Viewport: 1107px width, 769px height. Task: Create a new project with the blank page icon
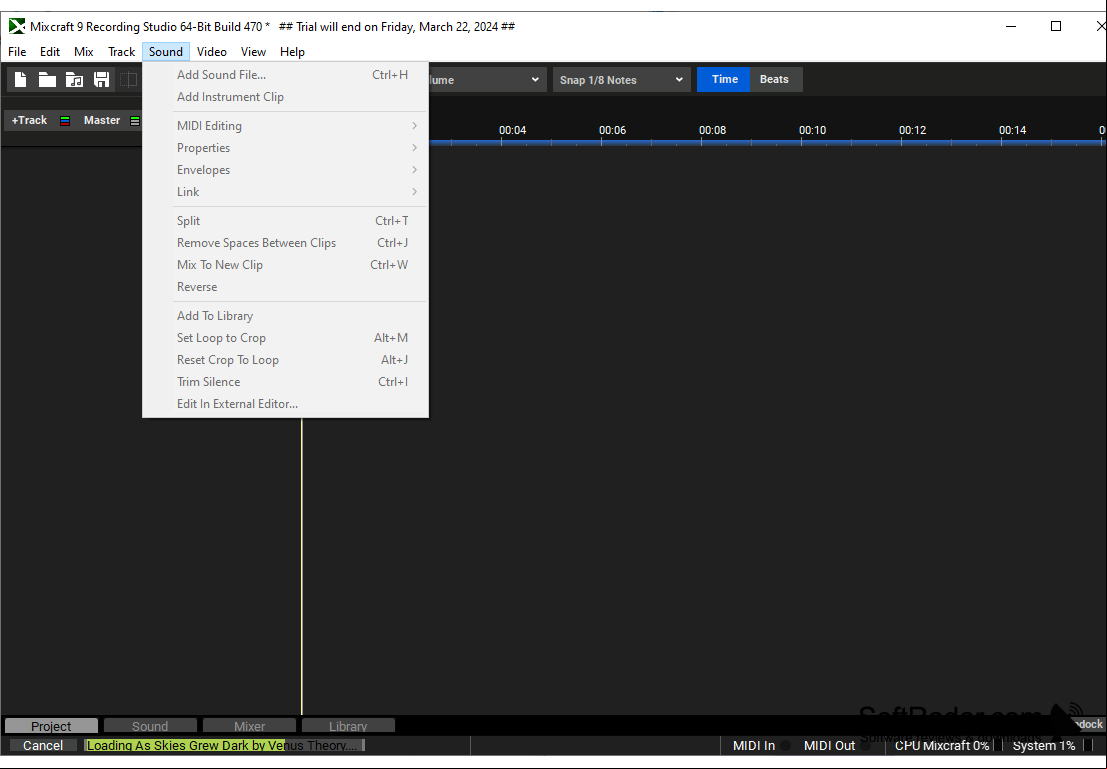click(x=20, y=80)
